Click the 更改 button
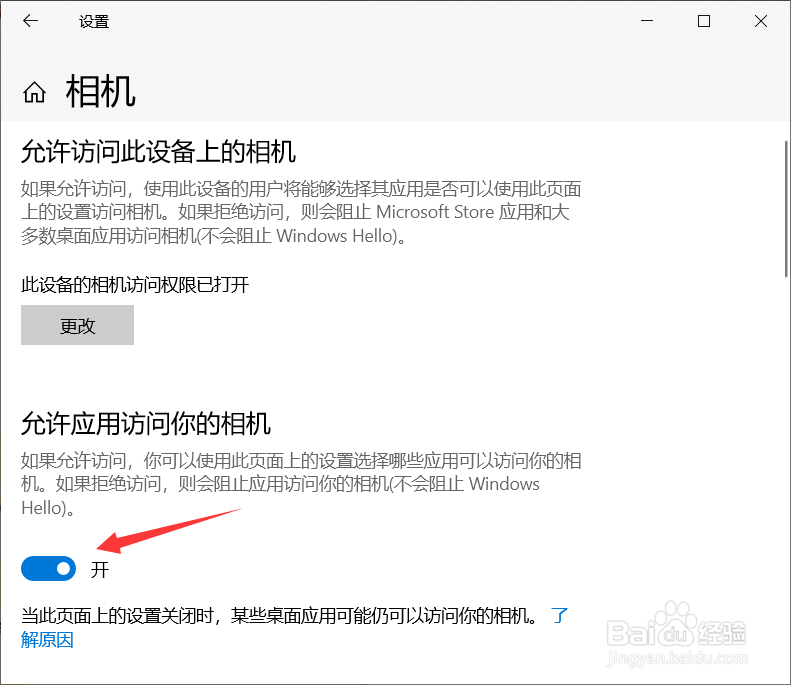Image resolution: width=791 pixels, height=685 pixels. point(77,325)
